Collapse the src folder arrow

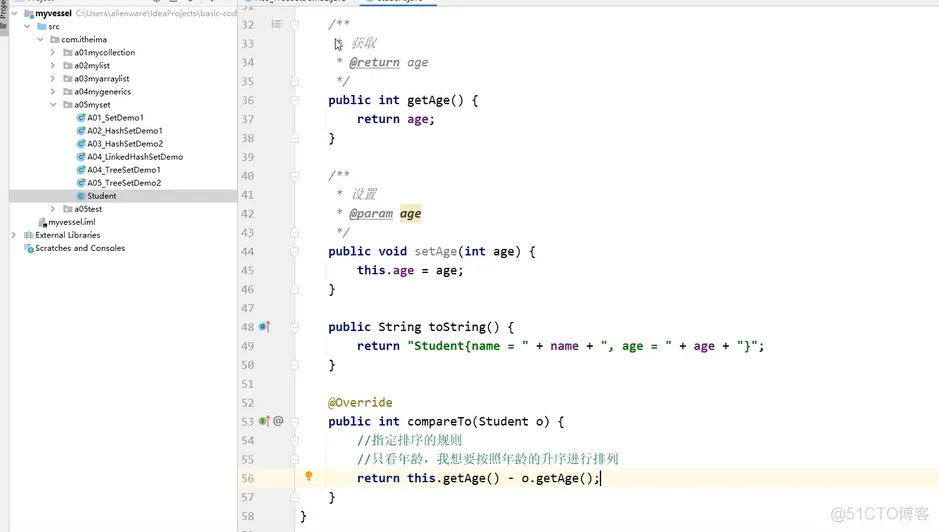click(27, 26)
